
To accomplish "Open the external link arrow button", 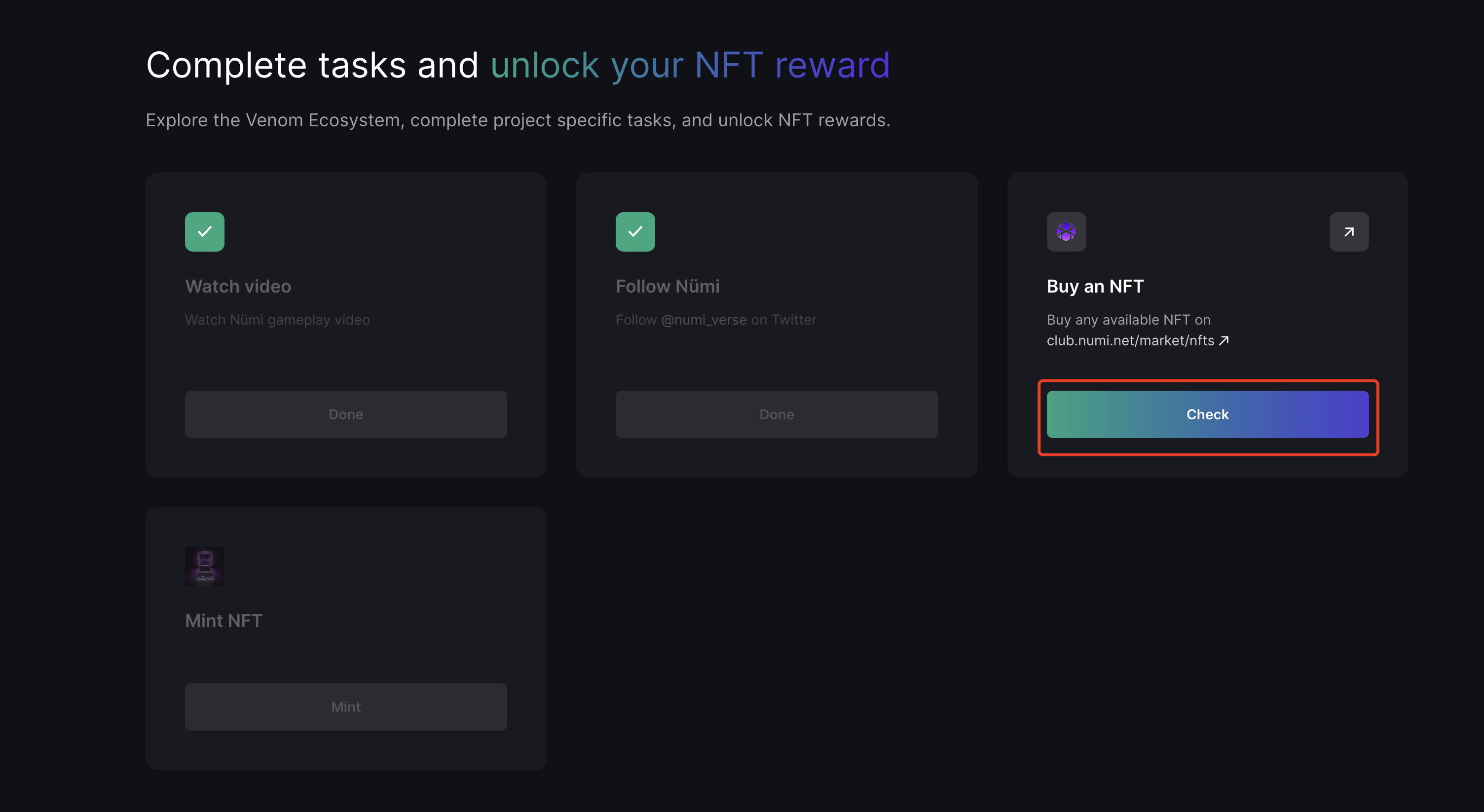I will (x=1349, y=231).
